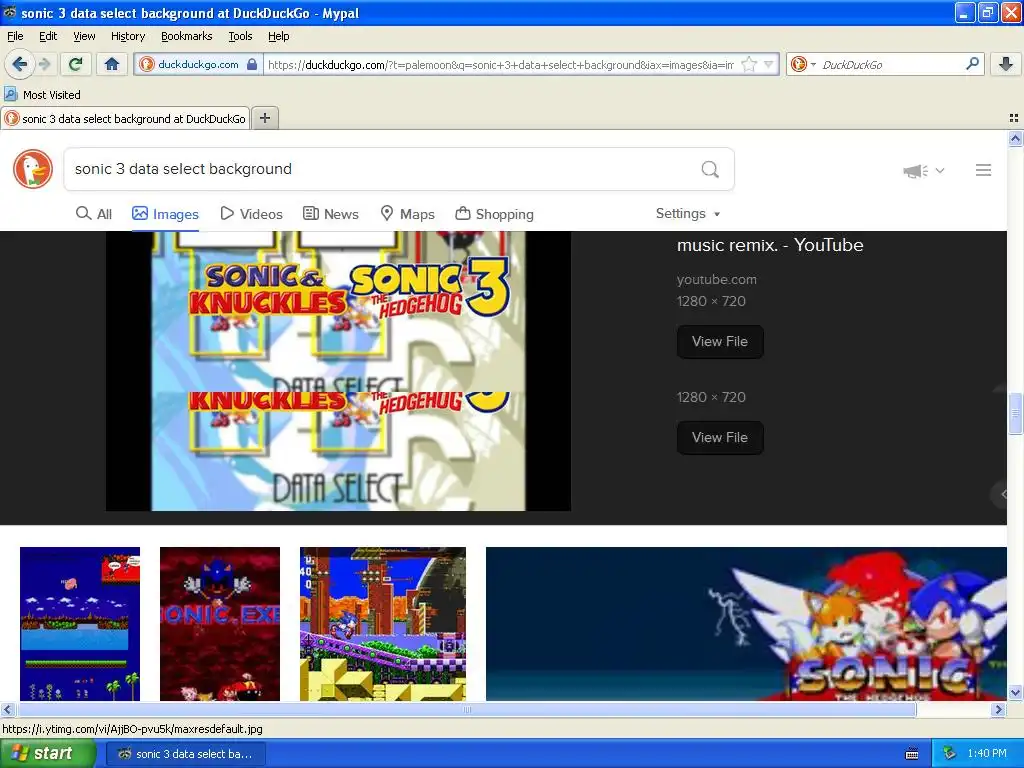Focus the browser address bar URL
Viewport: 1024px width, 768px height.
pyautogui.click(x=501, y=64)
